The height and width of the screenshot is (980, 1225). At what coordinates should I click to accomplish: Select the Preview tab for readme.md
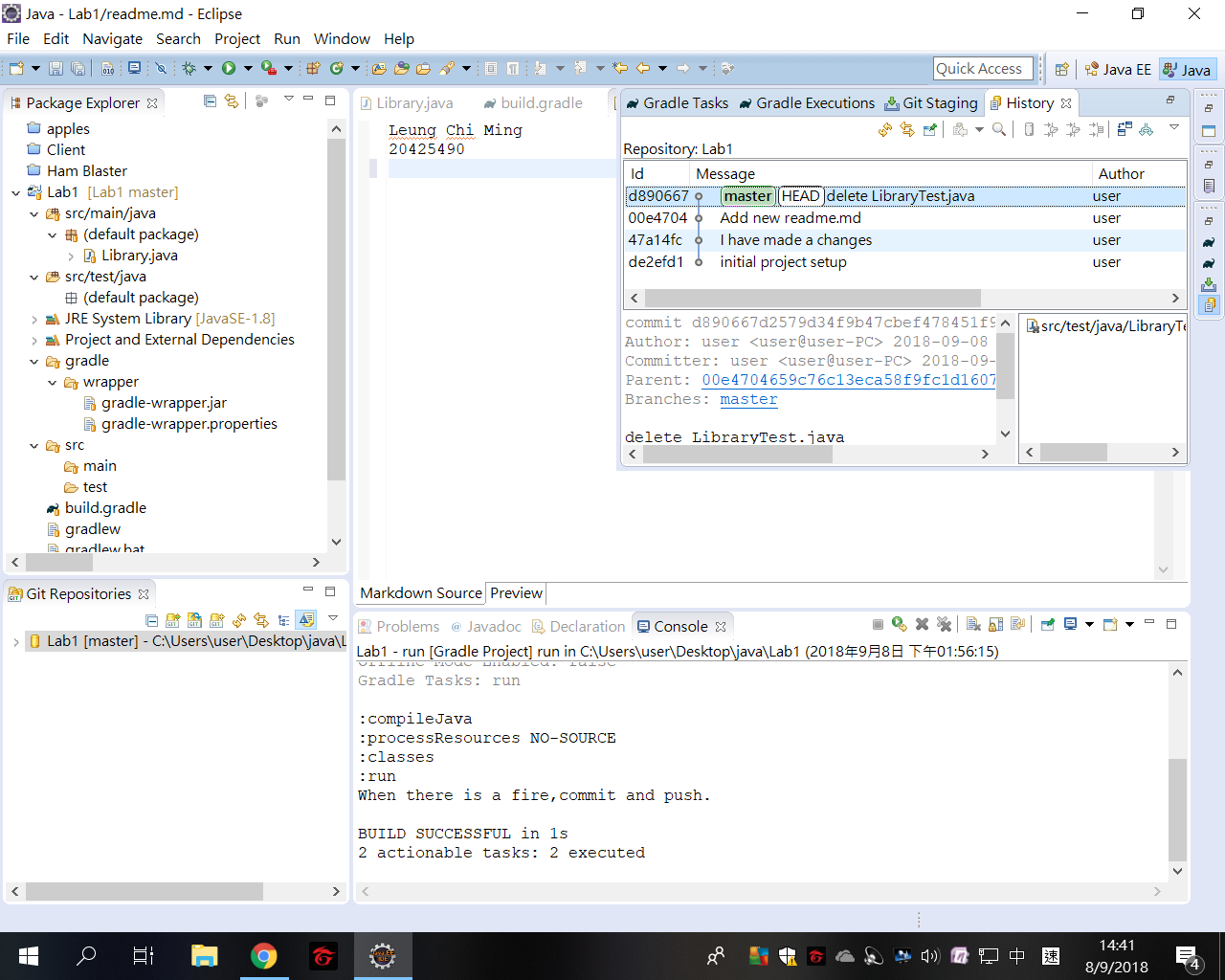516,592
